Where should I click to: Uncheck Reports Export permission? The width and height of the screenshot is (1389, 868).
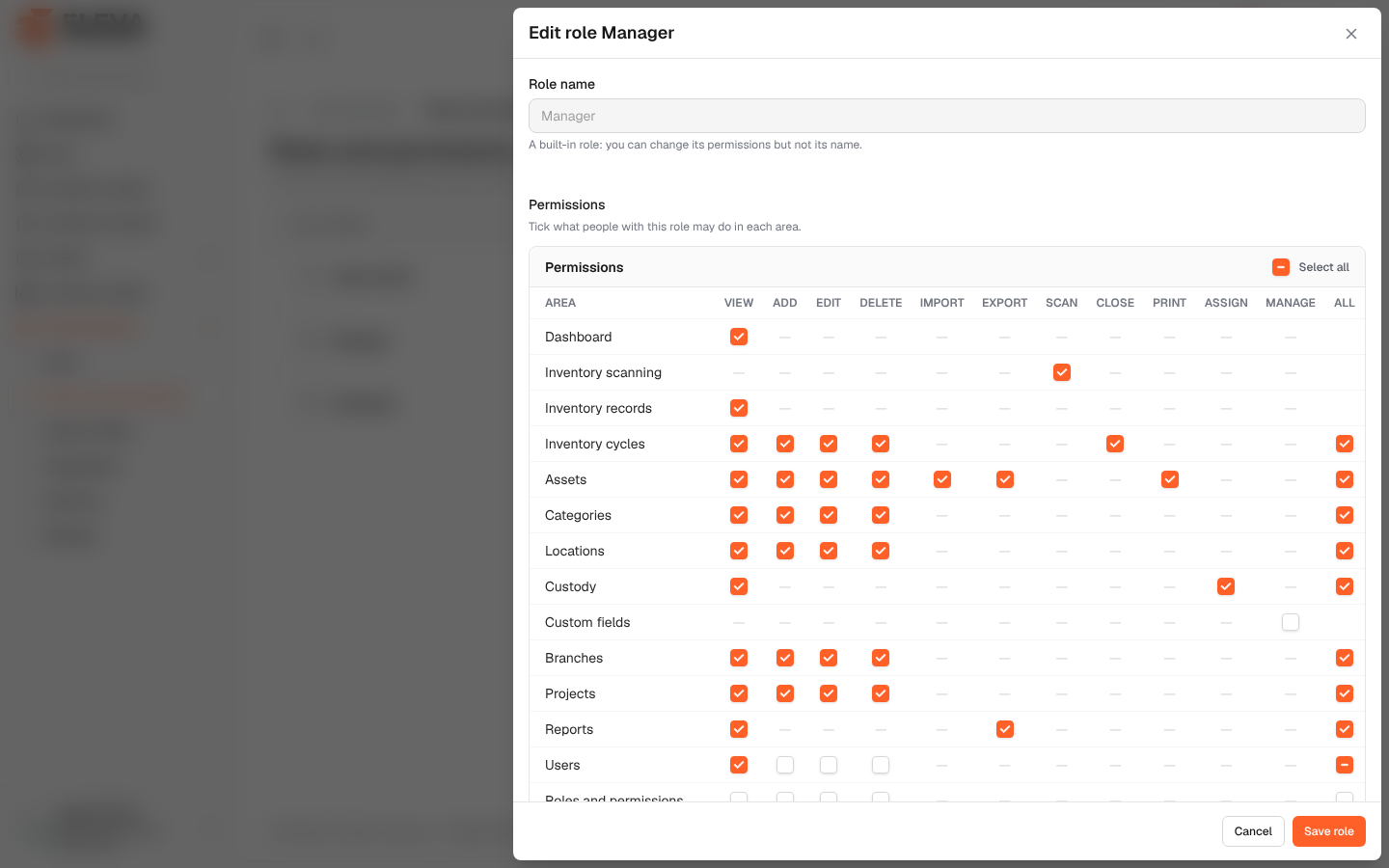(x=1005, y=729)
